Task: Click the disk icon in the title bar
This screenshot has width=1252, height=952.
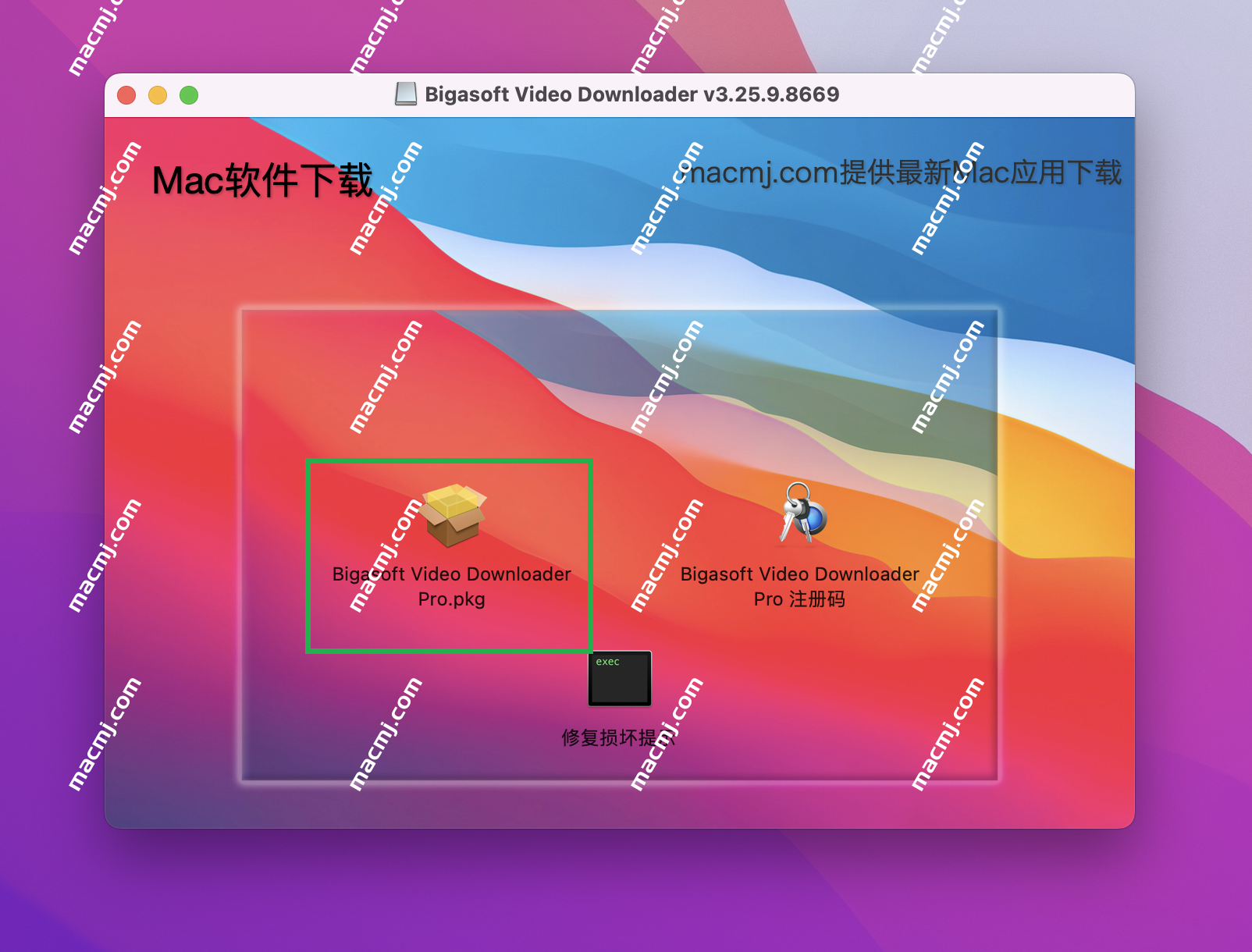Action: (x=406, y=94)
